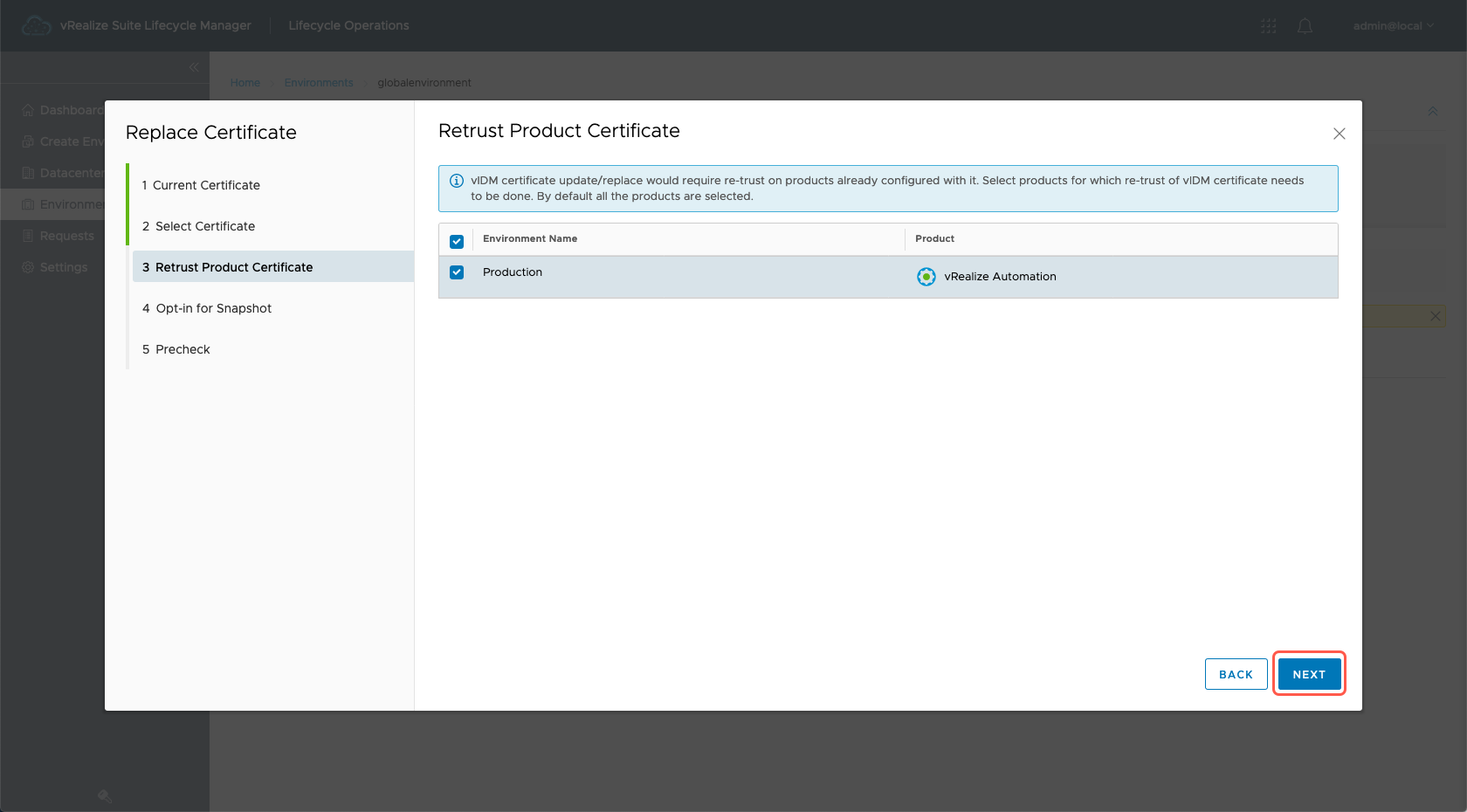The width and height of the screenshot is (1467, 812).
Task: Close the Replace Certificate dialog
Action: (1339, 134)
